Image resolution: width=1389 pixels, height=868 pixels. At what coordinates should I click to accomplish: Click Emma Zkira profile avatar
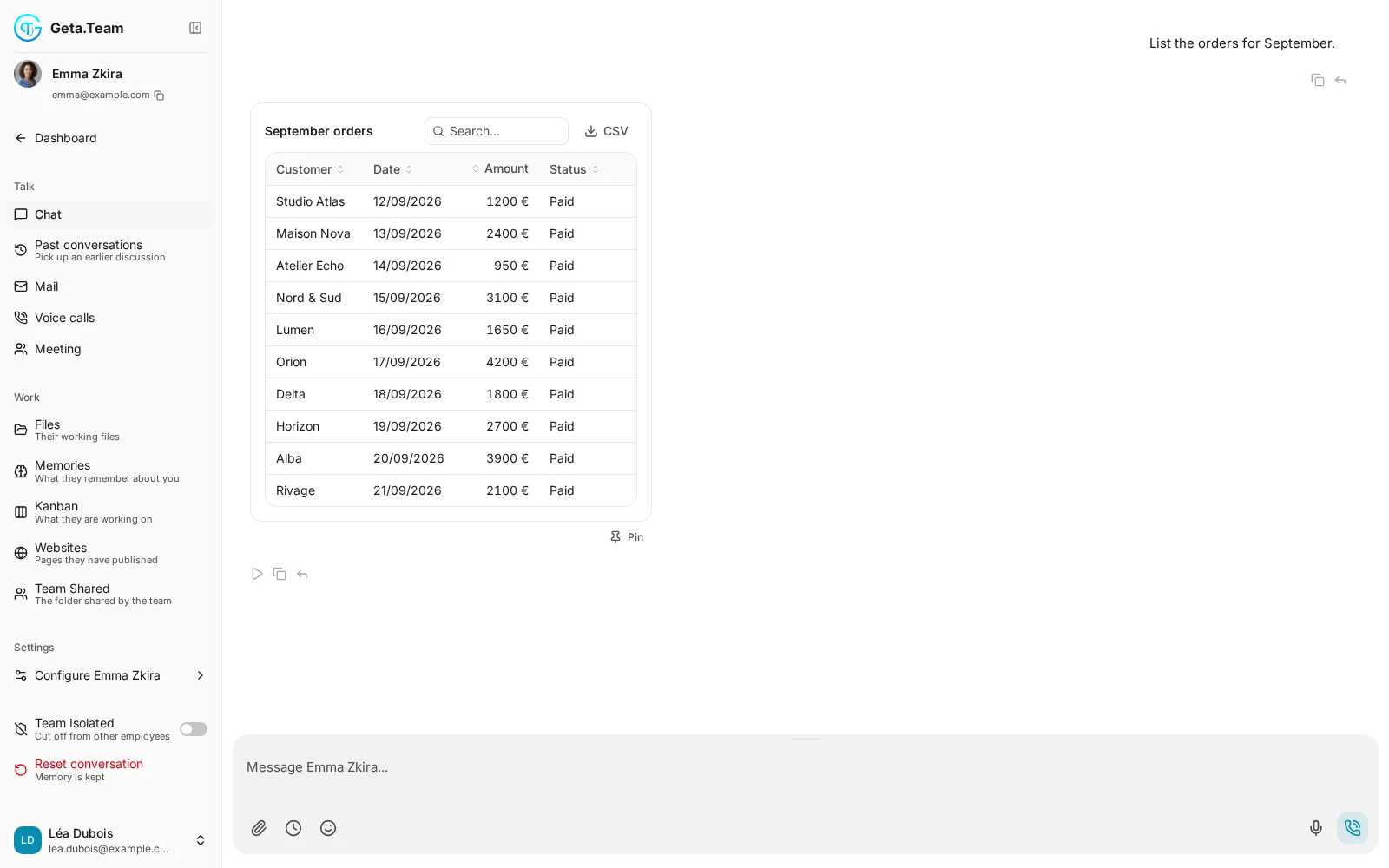point(28,74)
